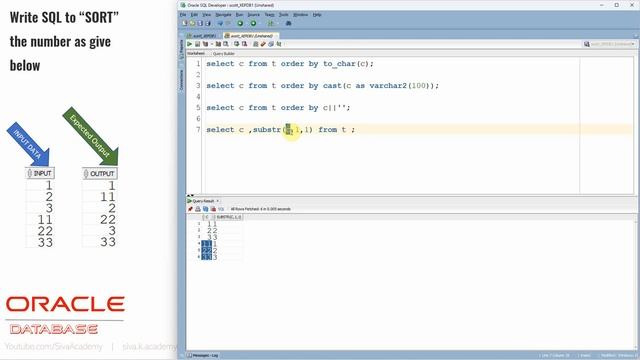The image size is (640, 360).
Task: Click line 5 order by c||'' query
Action: tap(278, 108)
